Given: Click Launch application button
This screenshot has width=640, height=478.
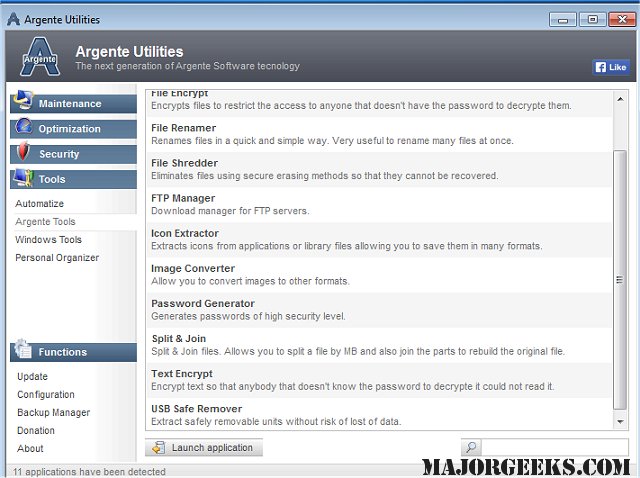Looking at the screenshot, I should [x=204, y=447].
